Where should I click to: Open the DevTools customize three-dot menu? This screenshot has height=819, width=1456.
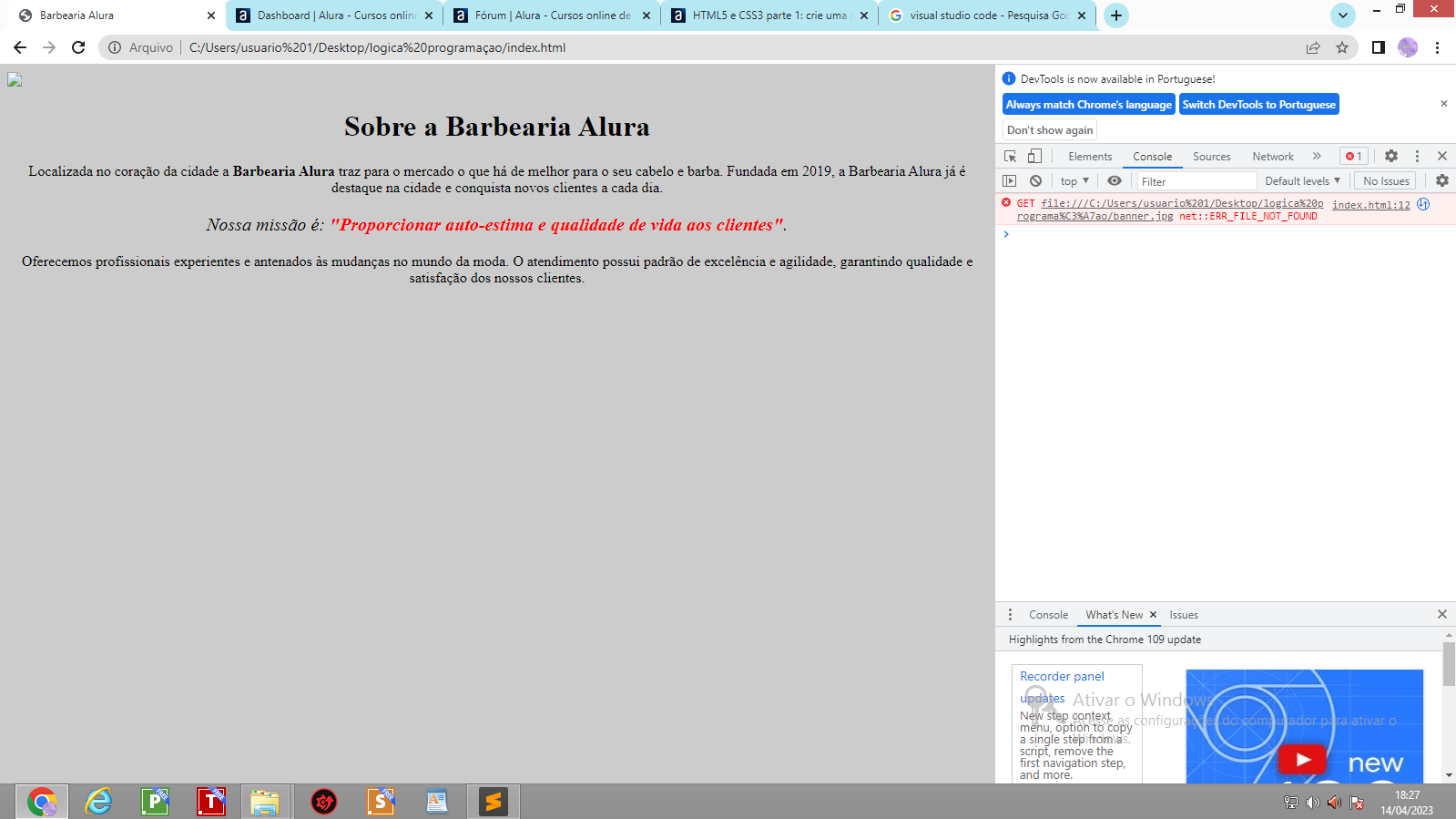click(x=1417, y=156)
